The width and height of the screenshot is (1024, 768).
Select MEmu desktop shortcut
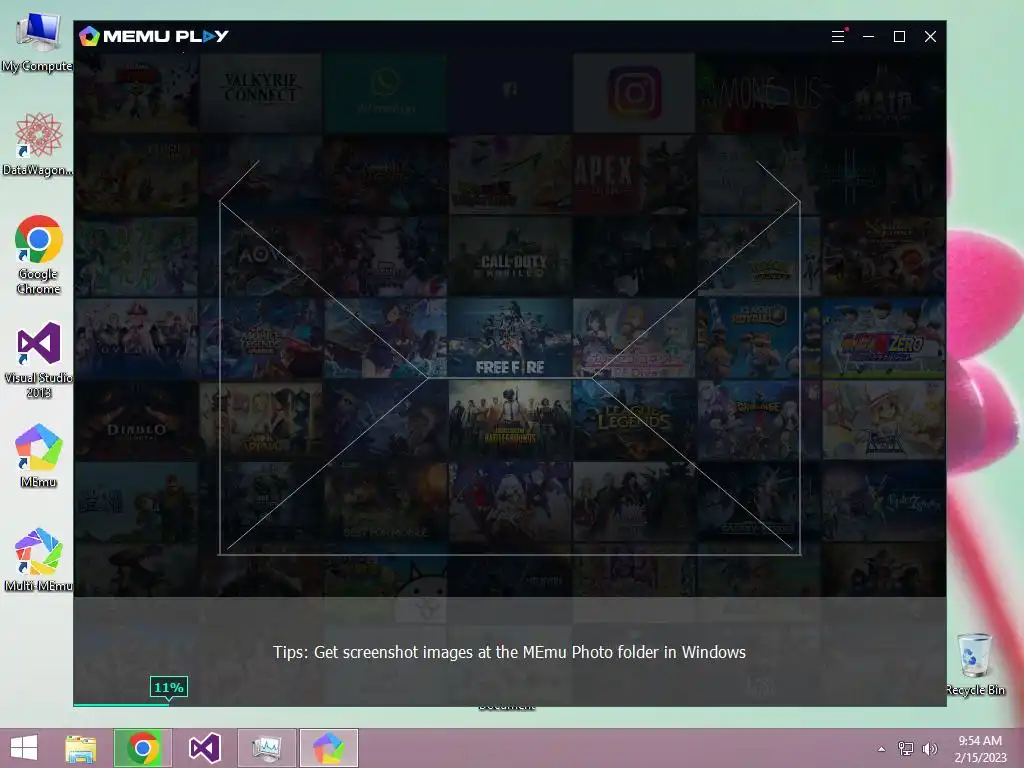coord(39,456)
